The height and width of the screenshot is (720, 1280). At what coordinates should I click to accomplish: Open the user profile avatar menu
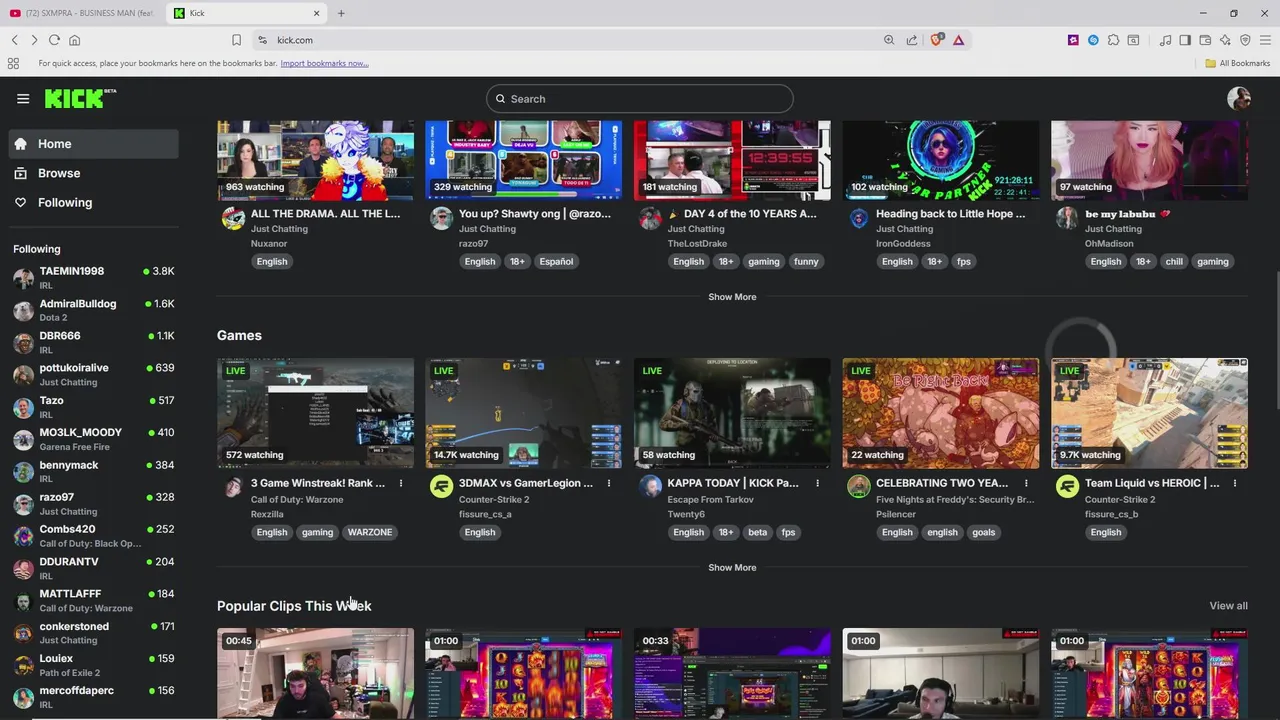coord(1239,98)
